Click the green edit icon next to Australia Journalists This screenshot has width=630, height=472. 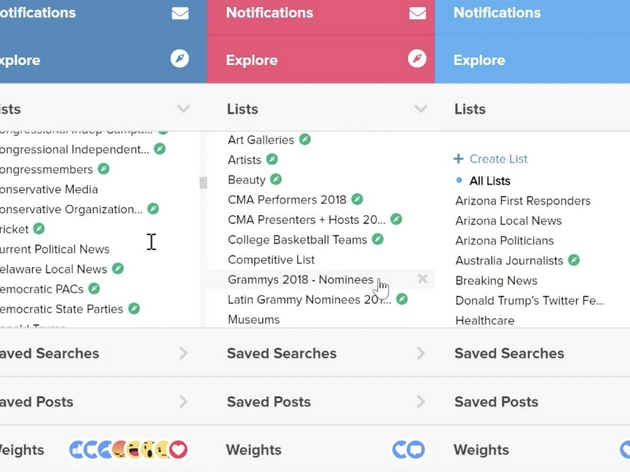574,260
